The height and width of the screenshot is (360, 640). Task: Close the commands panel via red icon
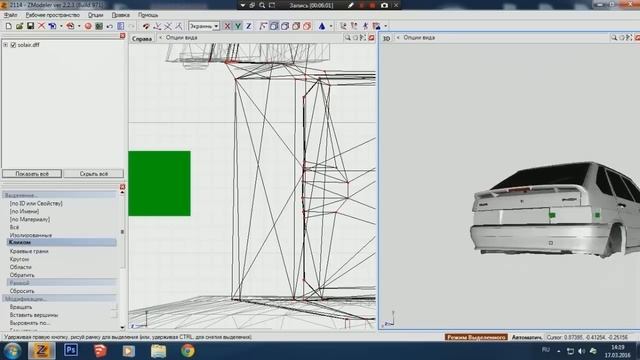[122, 187]
